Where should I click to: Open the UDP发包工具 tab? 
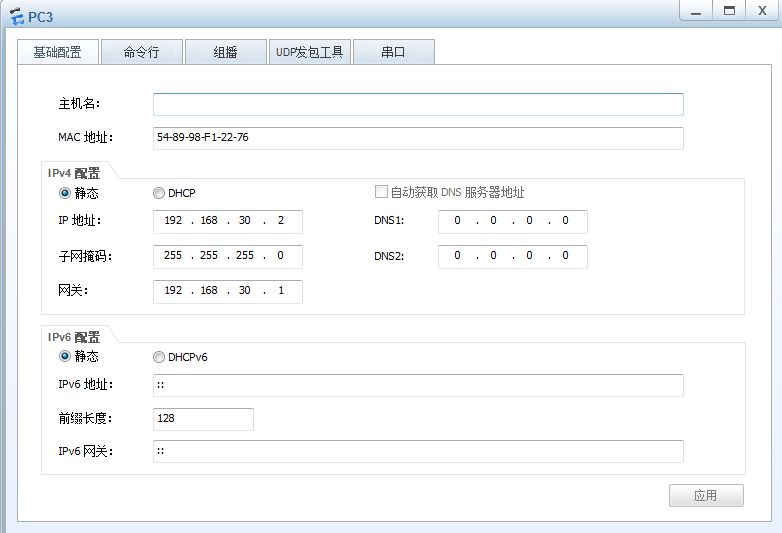[x=310, y=52]
